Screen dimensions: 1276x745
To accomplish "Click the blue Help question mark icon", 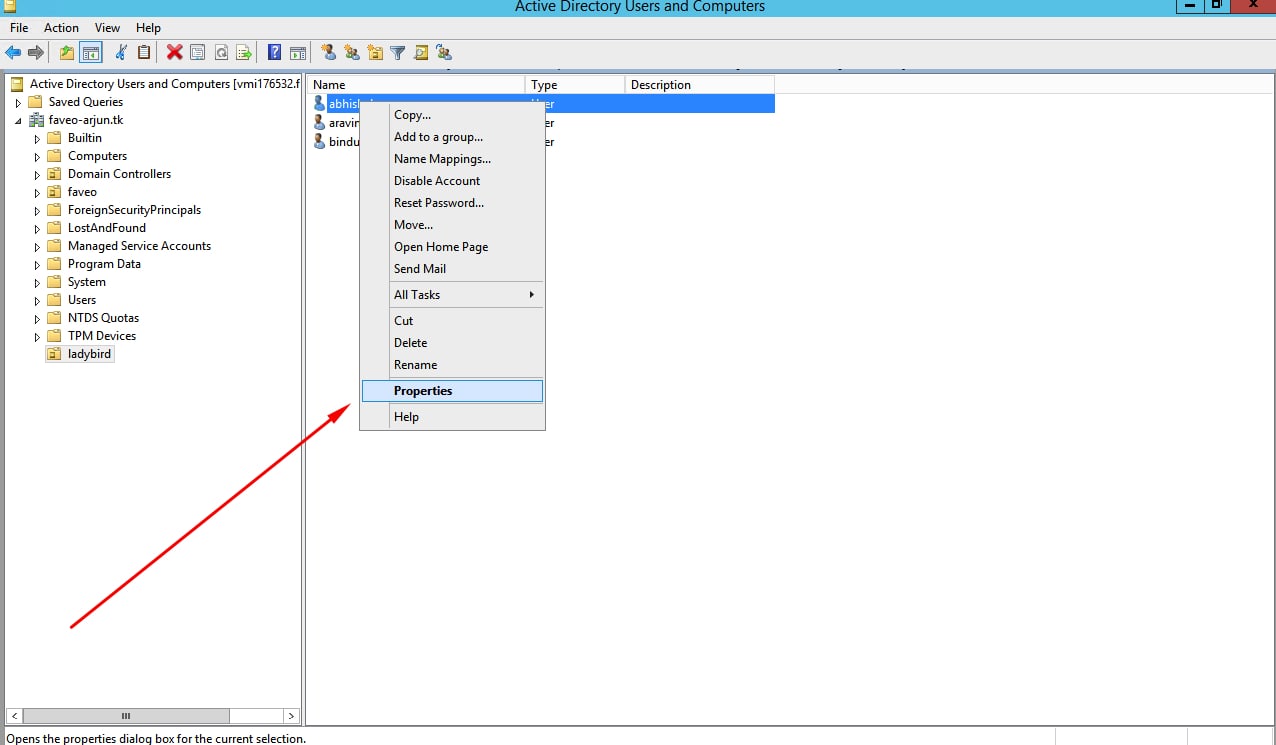I will [274, 53].
